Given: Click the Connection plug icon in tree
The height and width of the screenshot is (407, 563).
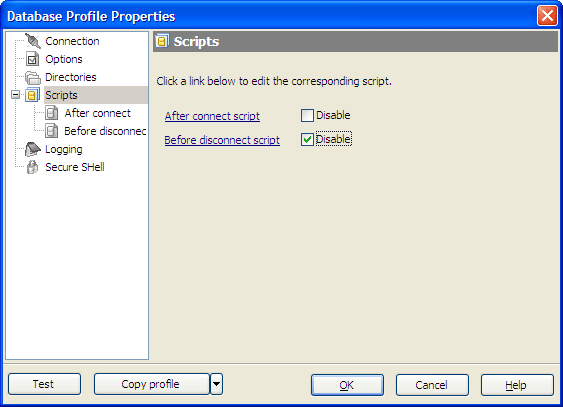Looking at the screenshot, I should 33,41.
